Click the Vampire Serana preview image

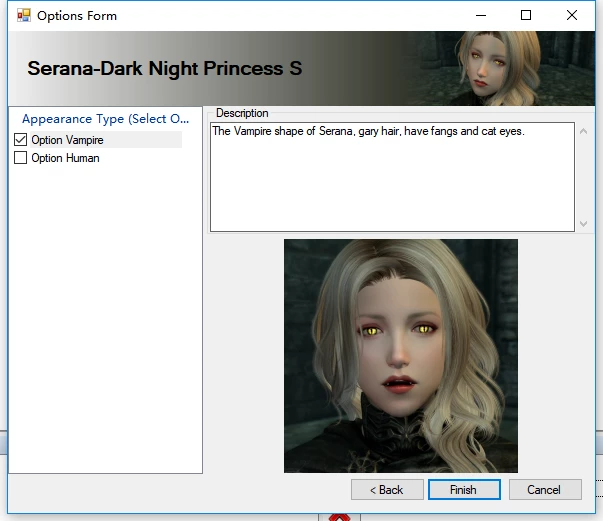pyautogui.click(x=401, y=356)
